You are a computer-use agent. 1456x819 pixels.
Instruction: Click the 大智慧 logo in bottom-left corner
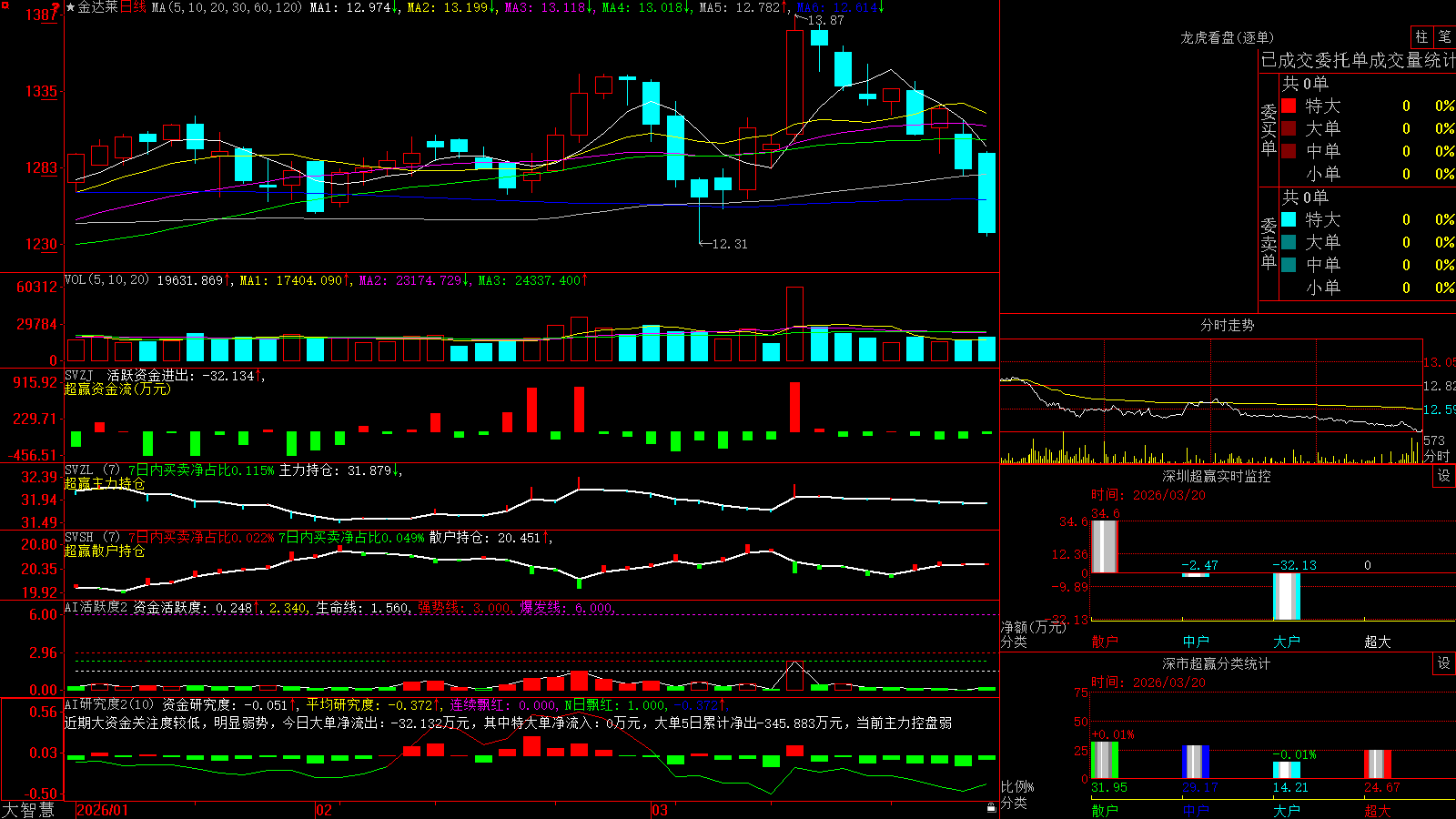[28, 809]
